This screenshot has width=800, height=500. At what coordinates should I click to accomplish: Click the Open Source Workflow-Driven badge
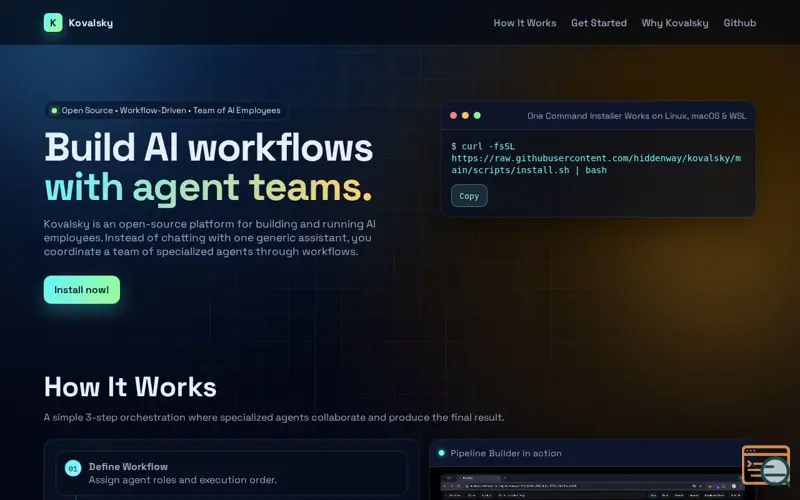pos(166,110)
